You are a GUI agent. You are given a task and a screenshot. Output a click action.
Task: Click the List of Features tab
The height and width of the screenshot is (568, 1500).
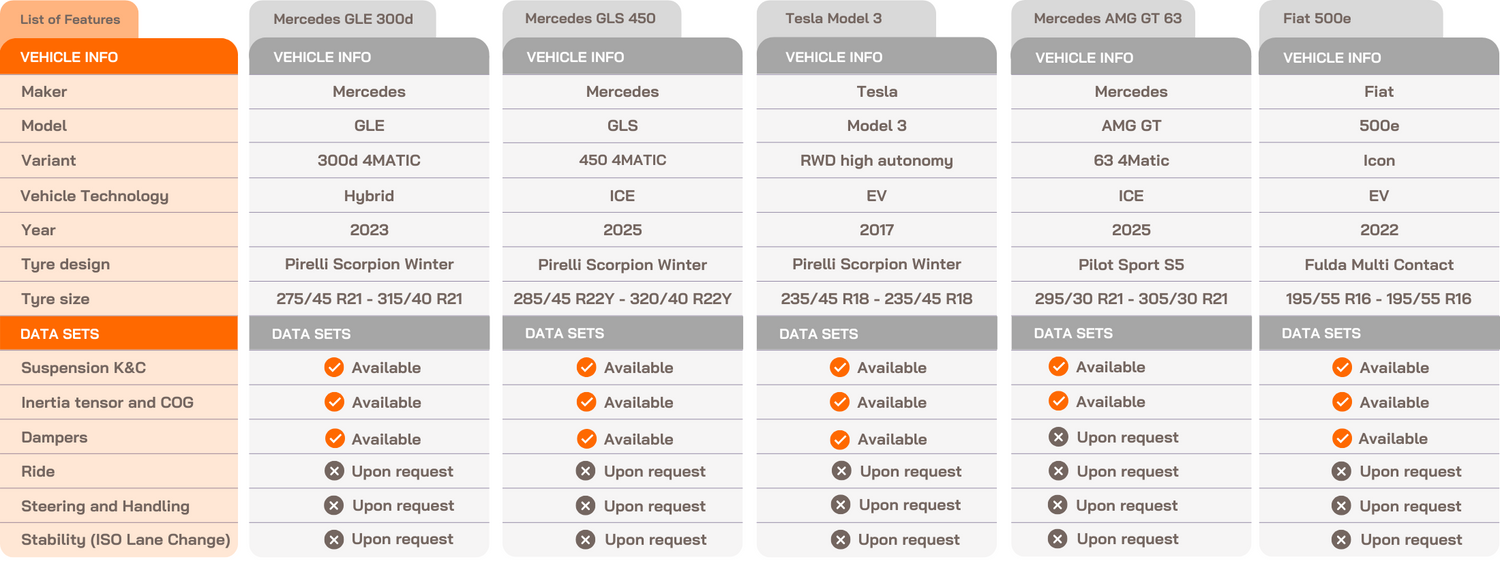tap(70, 19)
